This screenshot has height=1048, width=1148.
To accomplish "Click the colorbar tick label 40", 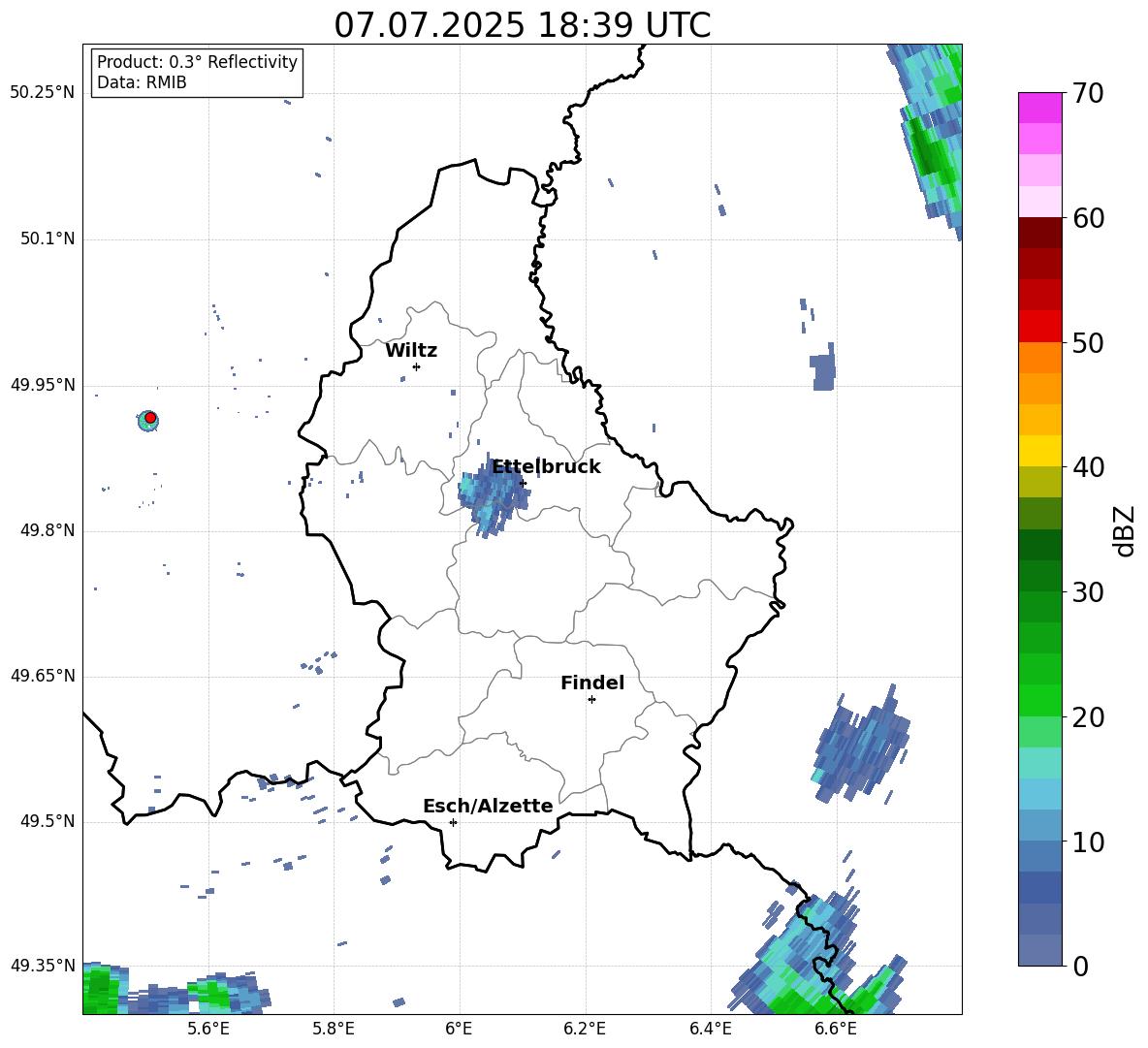I will 1088,467.
